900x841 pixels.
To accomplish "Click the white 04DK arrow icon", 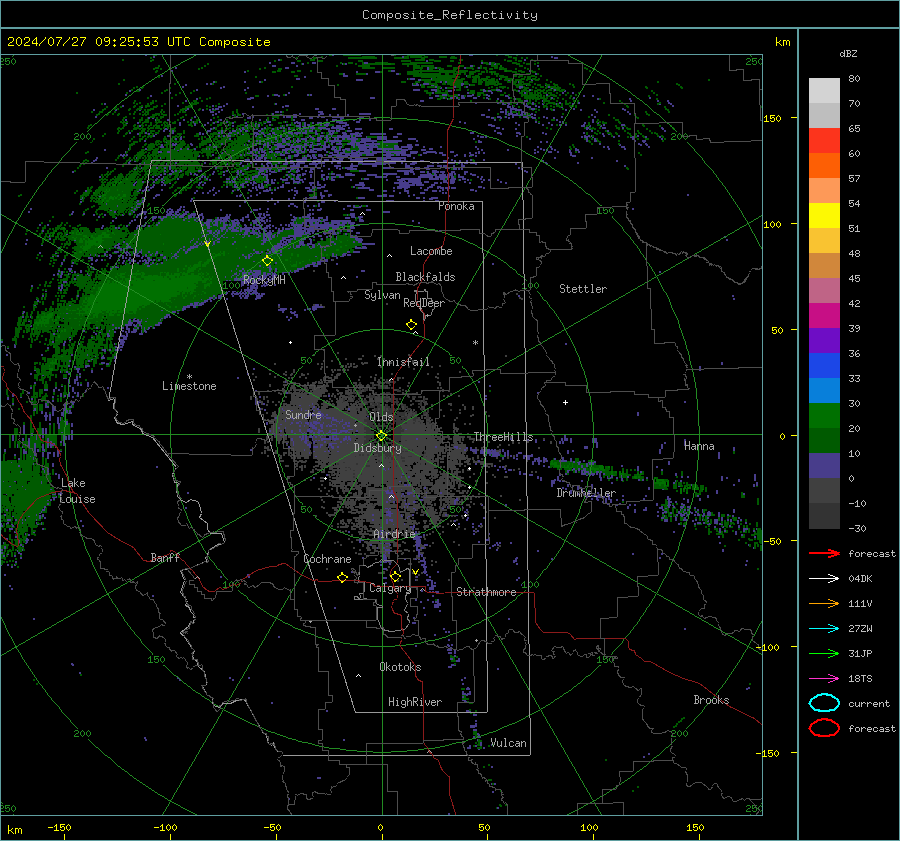I will point(824,579).
